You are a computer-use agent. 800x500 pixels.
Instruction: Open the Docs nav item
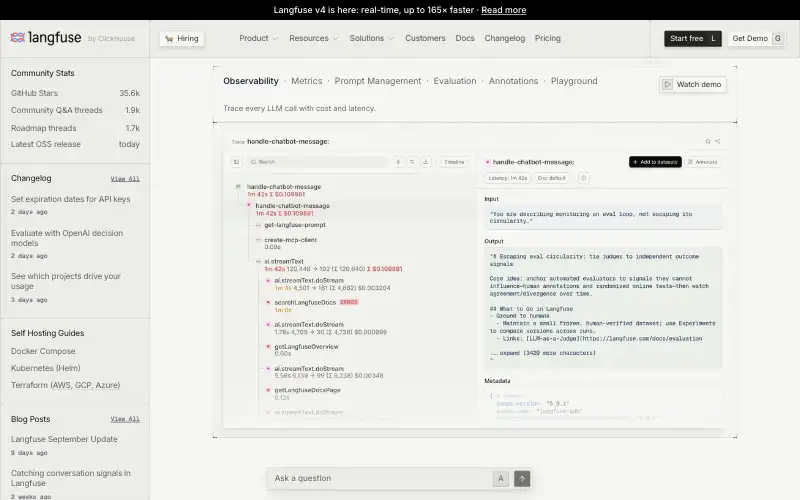coord(465,38)
